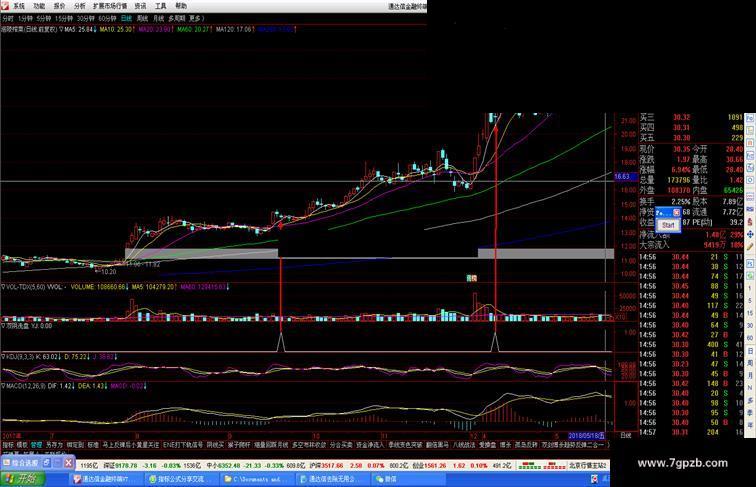Select sidebar 30-minute period button
The width and height of the screenshot is (756, 487).
(750, 325)
